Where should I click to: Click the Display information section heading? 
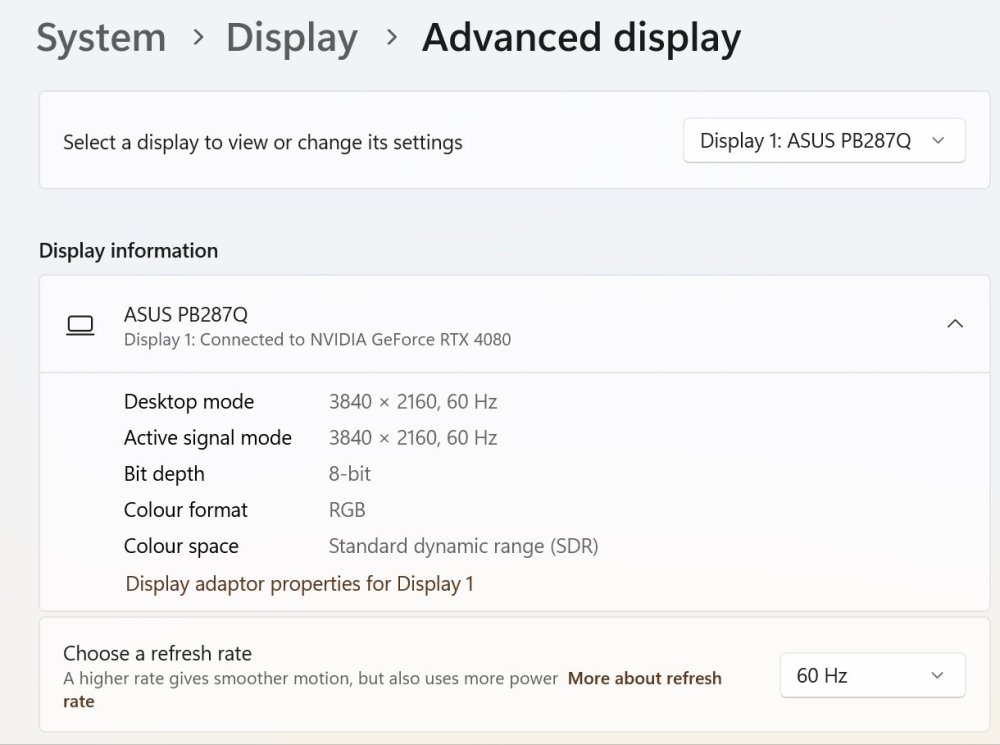128,250
